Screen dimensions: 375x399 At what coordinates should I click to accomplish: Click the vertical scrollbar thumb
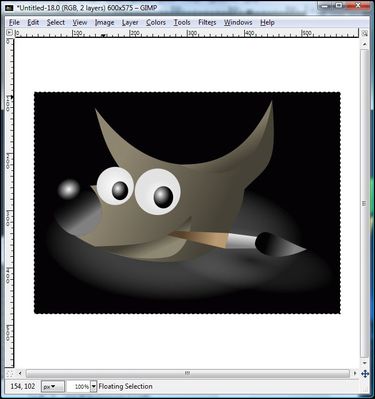[365, 204]
